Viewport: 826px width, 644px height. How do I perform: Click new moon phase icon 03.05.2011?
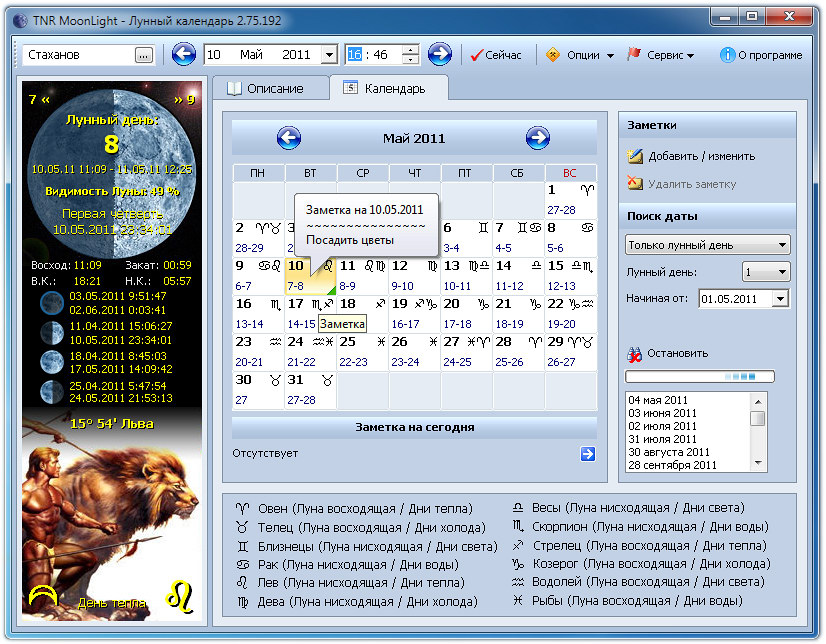pyautogui.click(x=52, y=303)
